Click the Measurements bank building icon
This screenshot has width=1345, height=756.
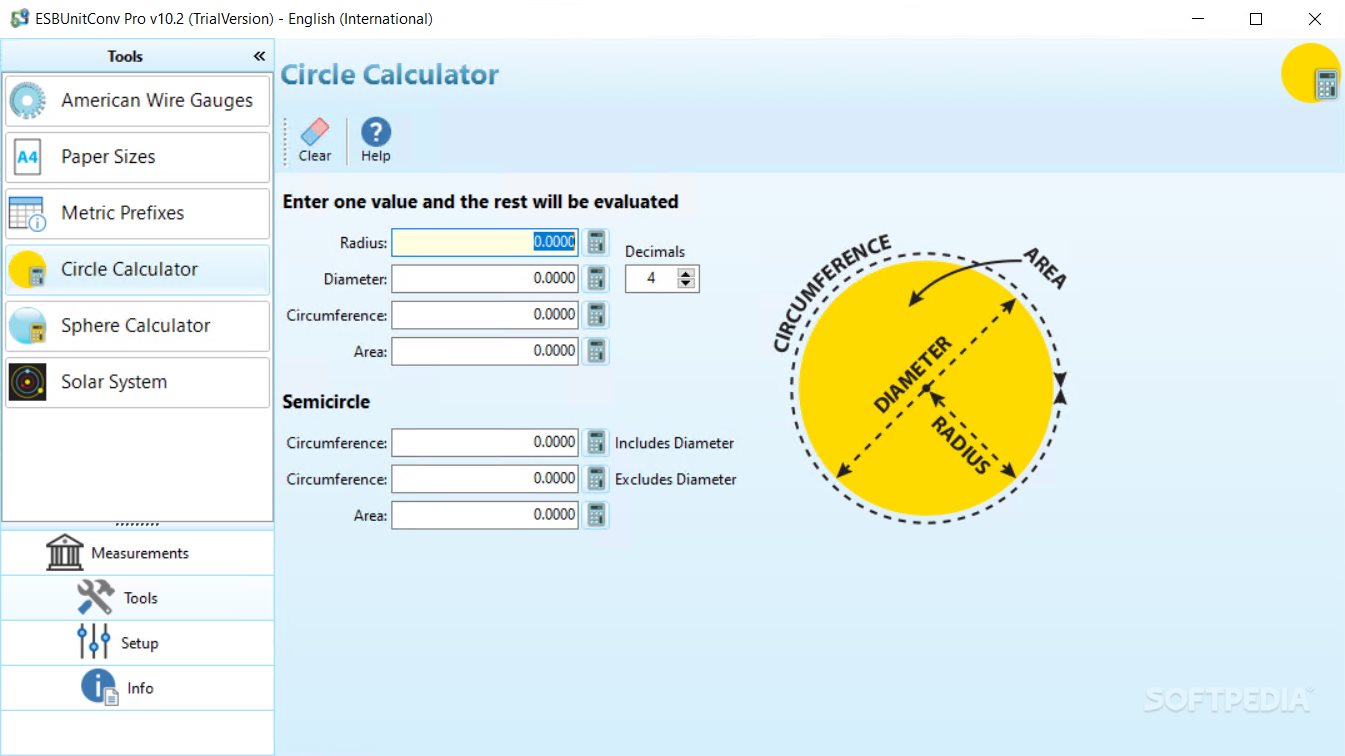[65, 552]
